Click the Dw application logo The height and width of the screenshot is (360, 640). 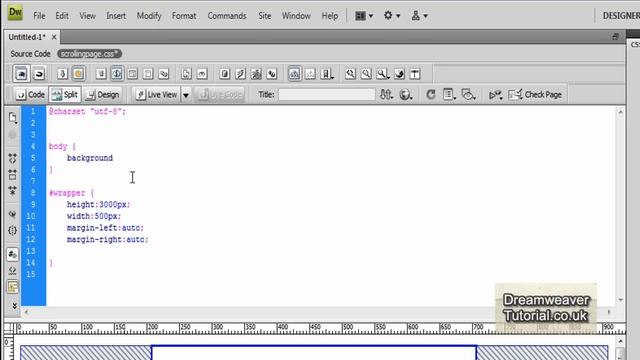click(15, 12)
